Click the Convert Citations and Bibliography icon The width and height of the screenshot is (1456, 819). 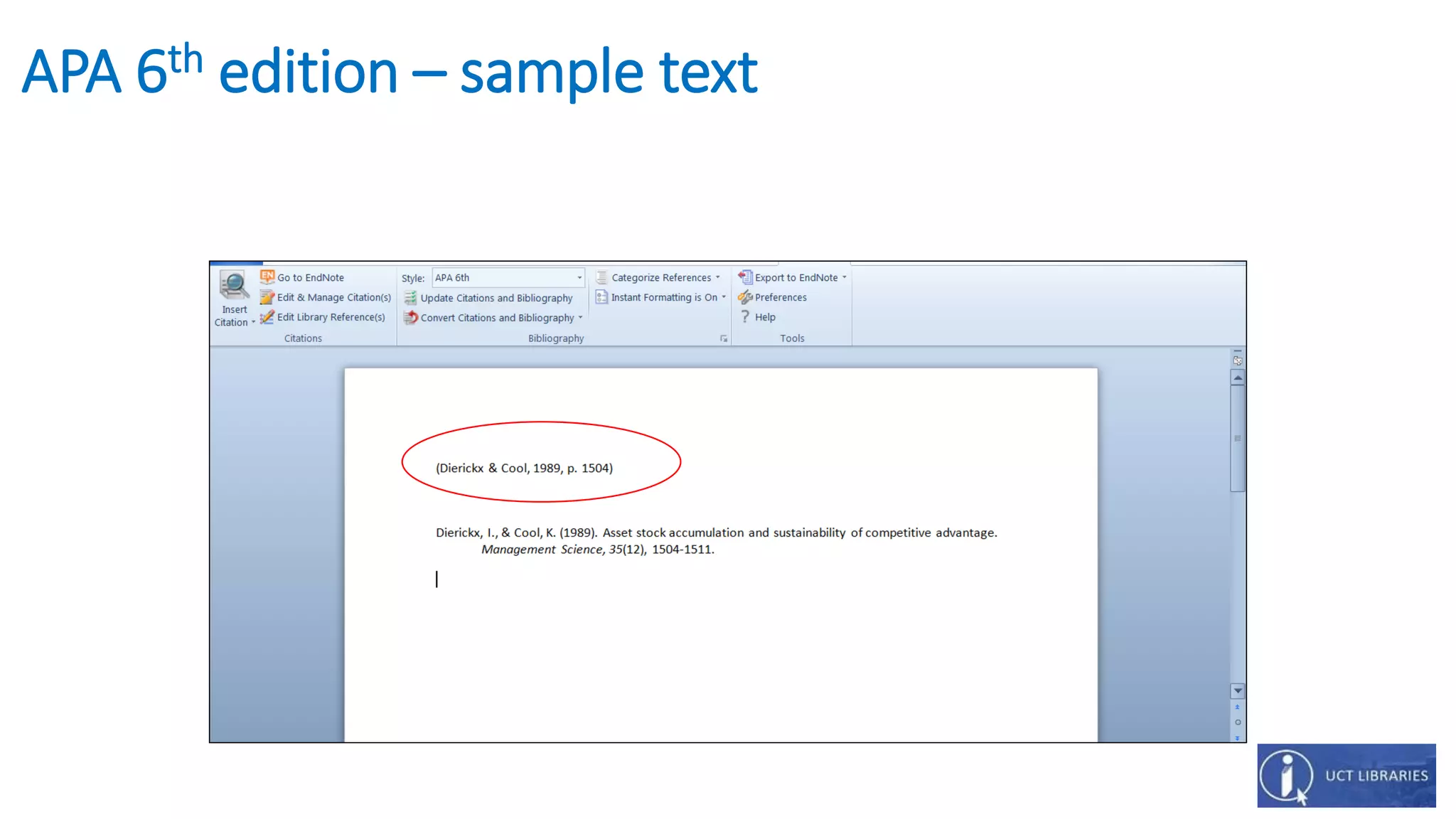(411, 318)
